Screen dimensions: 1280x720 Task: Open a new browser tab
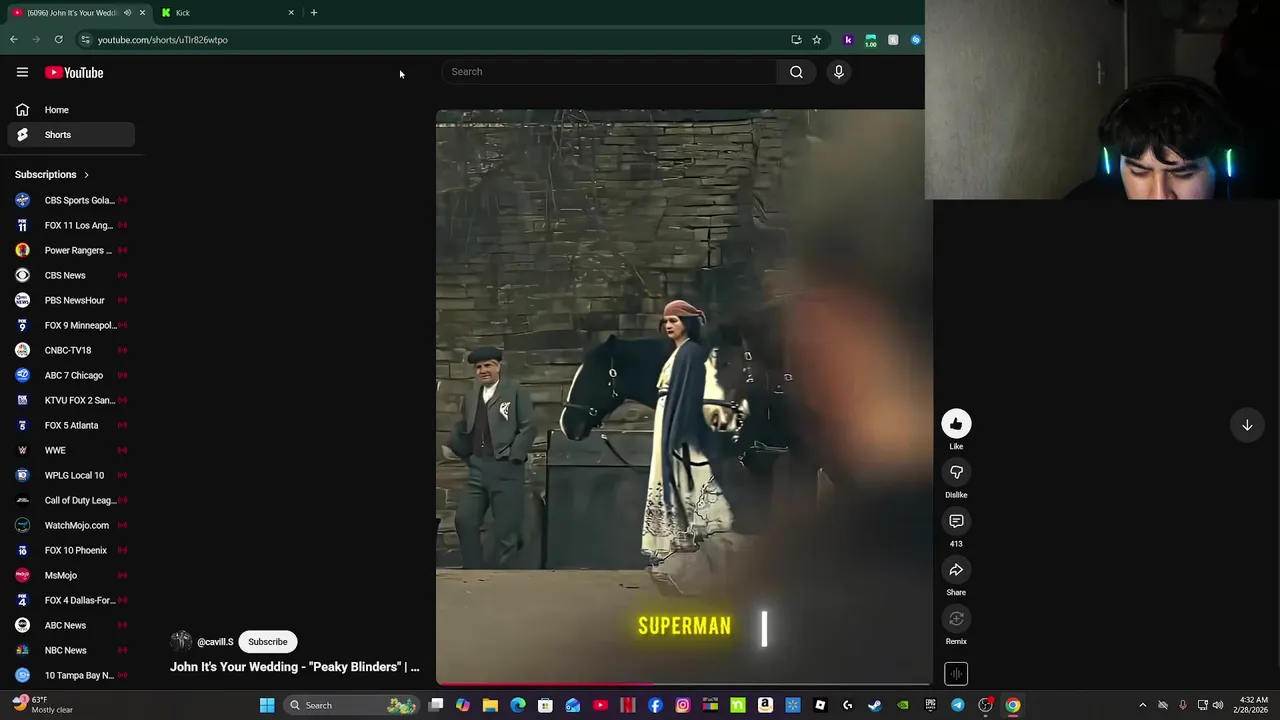(x=314, y=13)
